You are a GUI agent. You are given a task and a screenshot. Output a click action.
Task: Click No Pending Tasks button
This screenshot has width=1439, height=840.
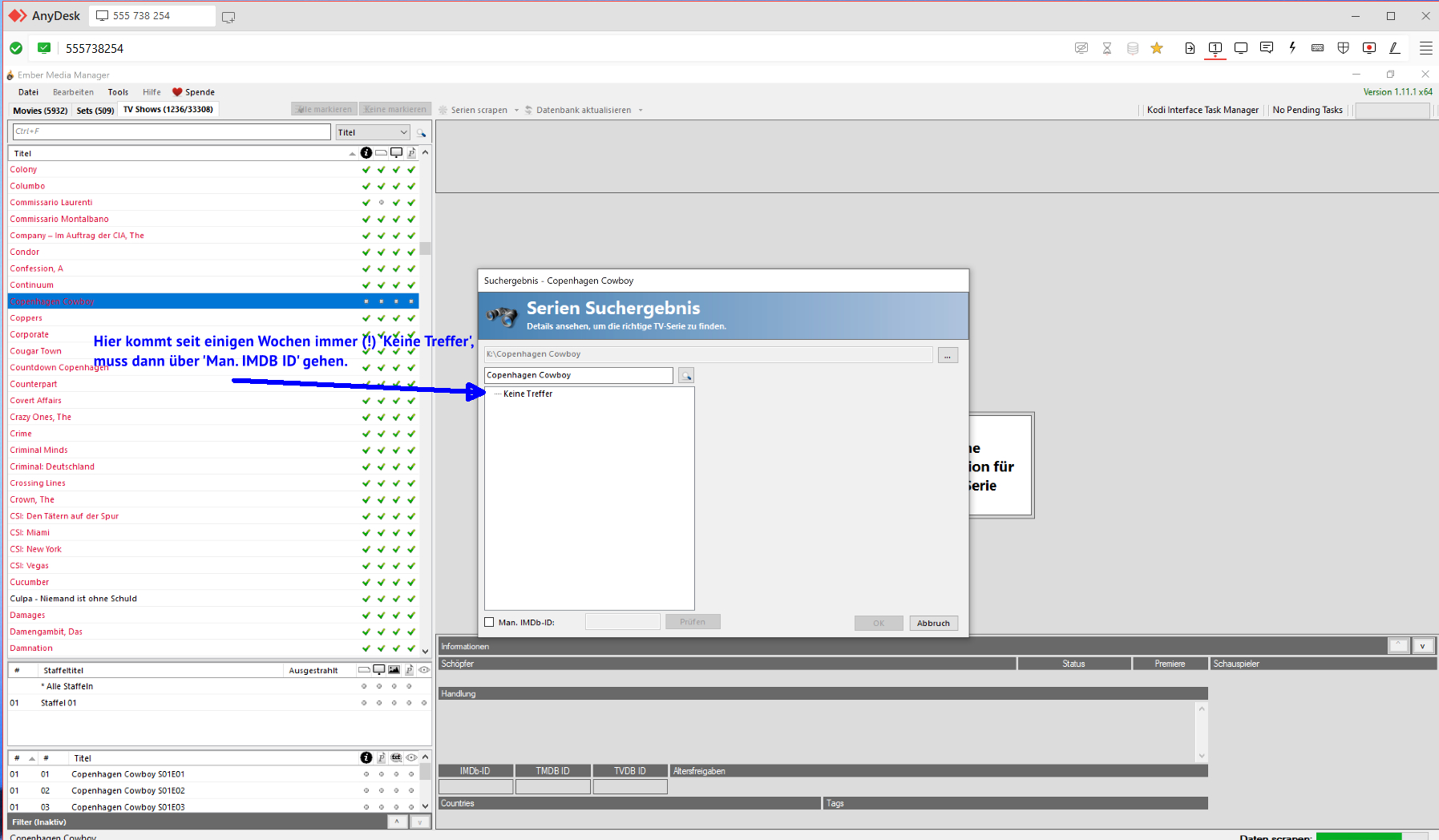(1308, 110)
